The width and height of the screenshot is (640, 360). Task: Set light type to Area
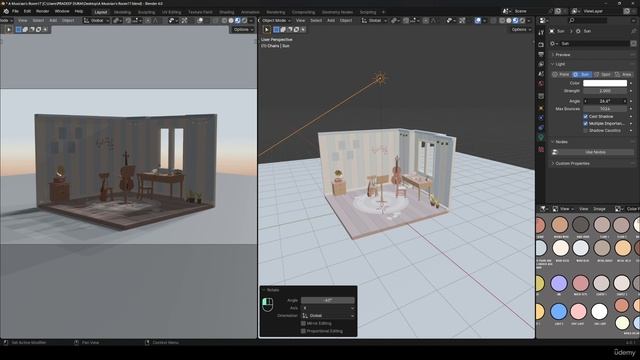click(x=623, y=75)
